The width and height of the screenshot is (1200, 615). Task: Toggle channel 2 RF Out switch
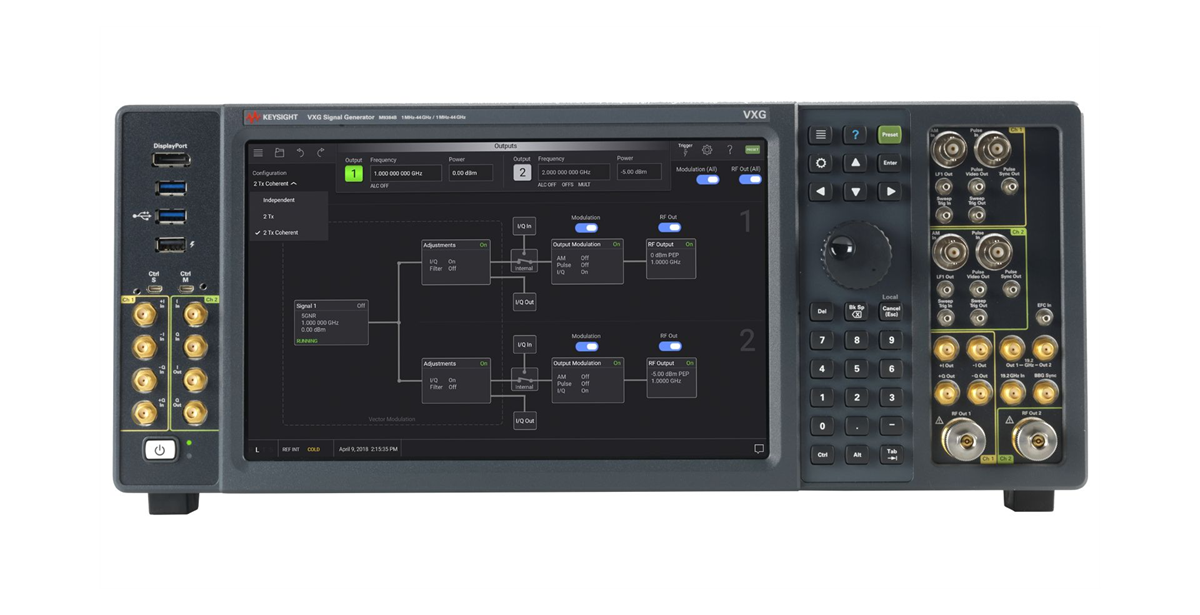pos(669,347)
